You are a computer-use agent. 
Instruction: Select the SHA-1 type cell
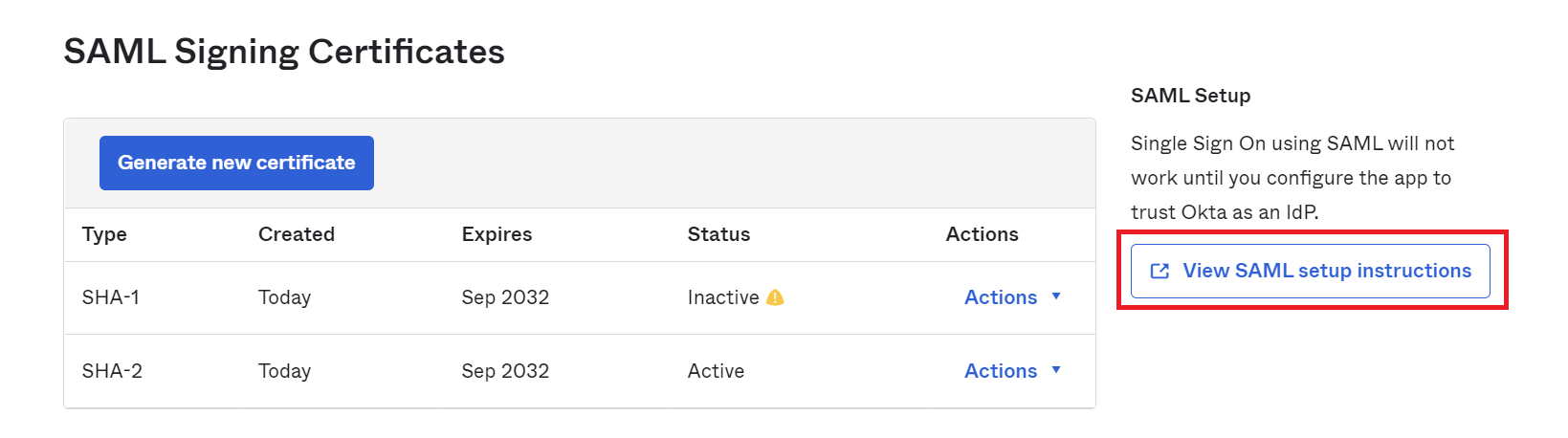111,297
